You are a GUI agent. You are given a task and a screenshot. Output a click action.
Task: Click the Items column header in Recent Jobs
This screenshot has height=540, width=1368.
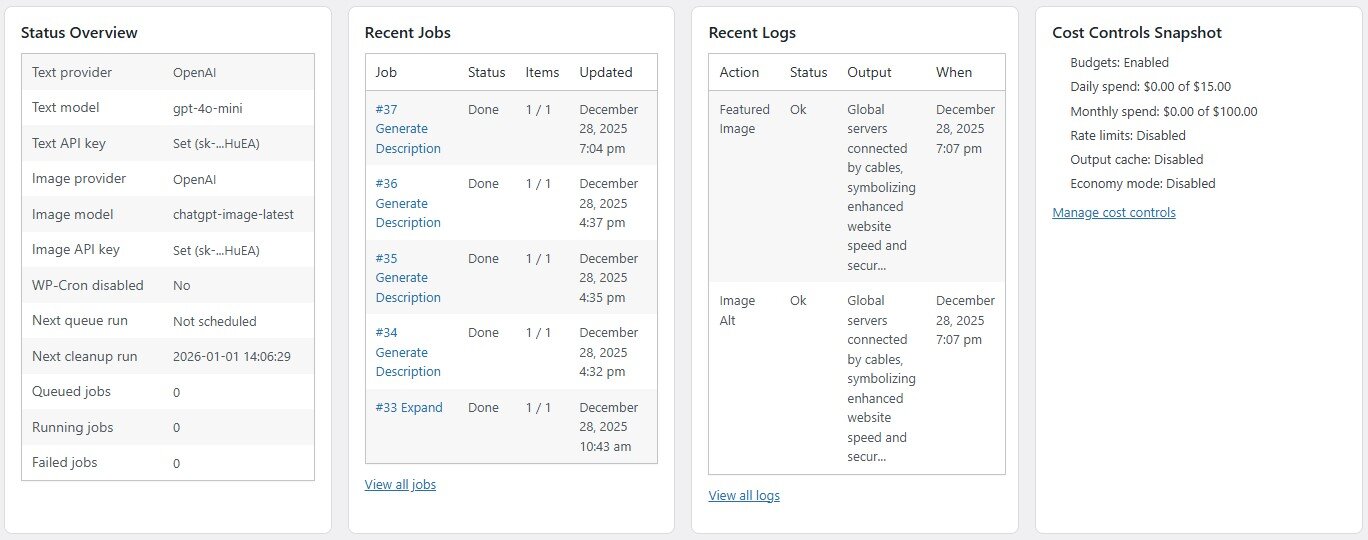542,73
